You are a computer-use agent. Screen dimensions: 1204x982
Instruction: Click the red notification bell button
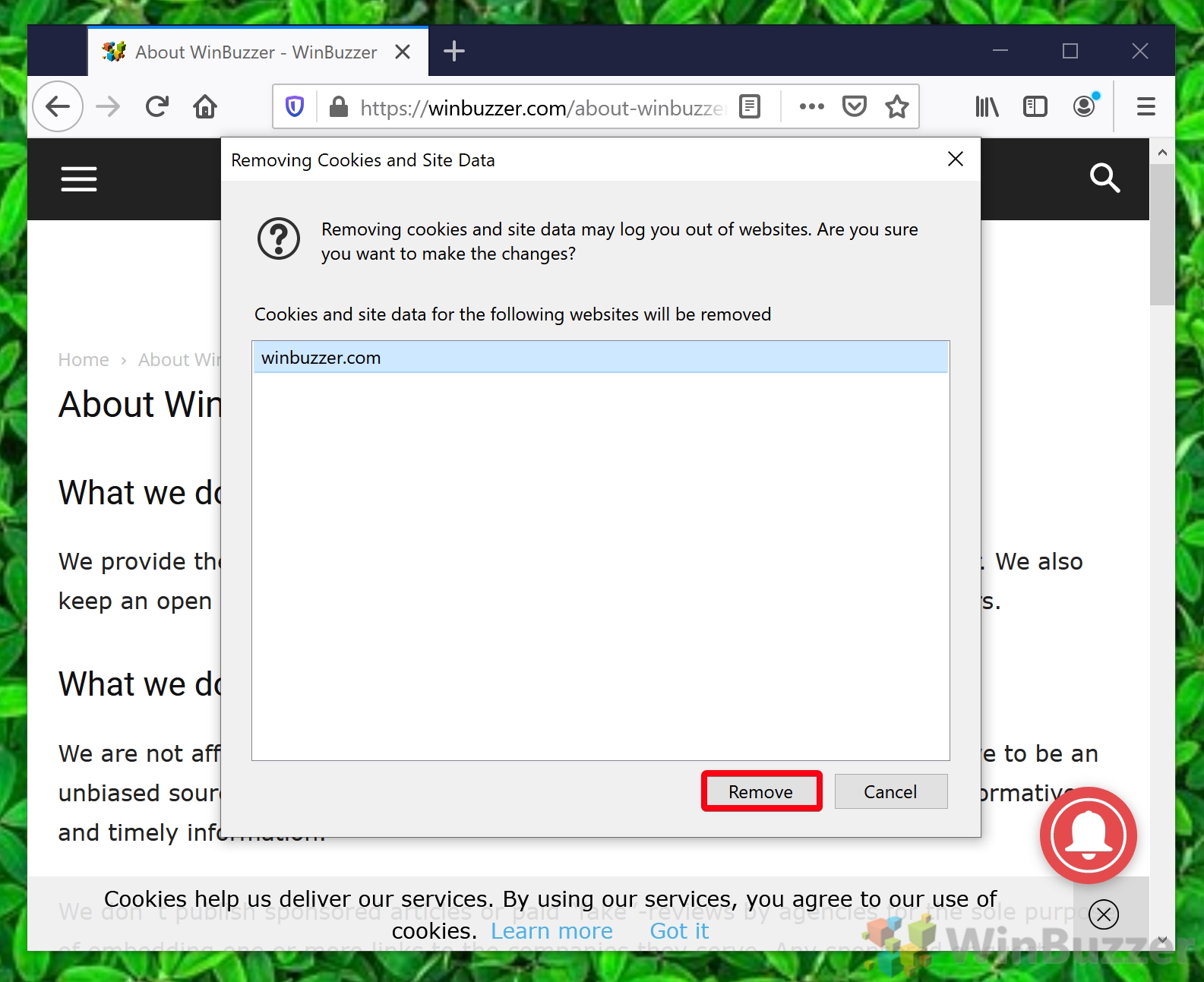tap(1088, 835)
